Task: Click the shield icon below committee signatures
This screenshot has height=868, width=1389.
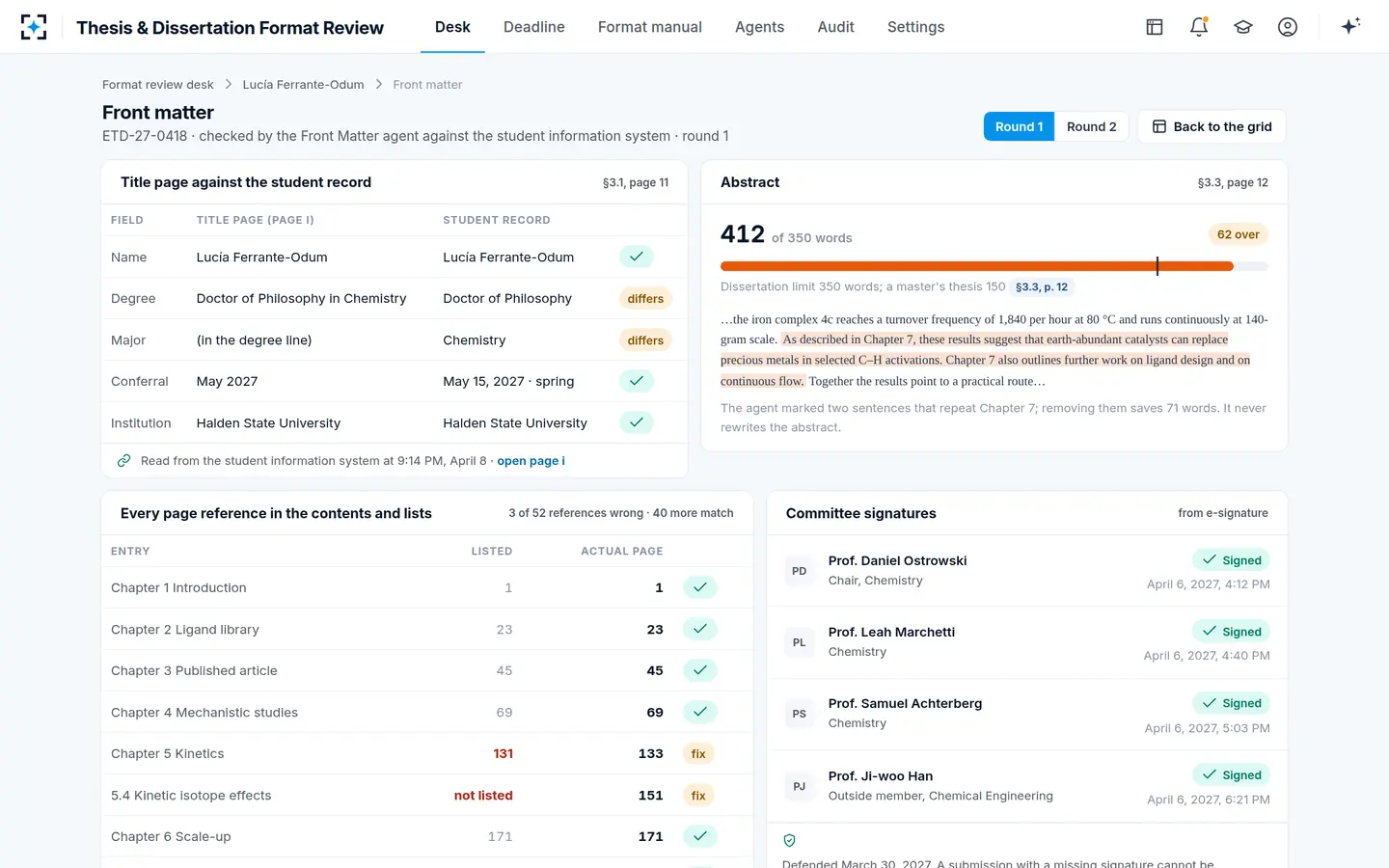Action: coord(789,841)
